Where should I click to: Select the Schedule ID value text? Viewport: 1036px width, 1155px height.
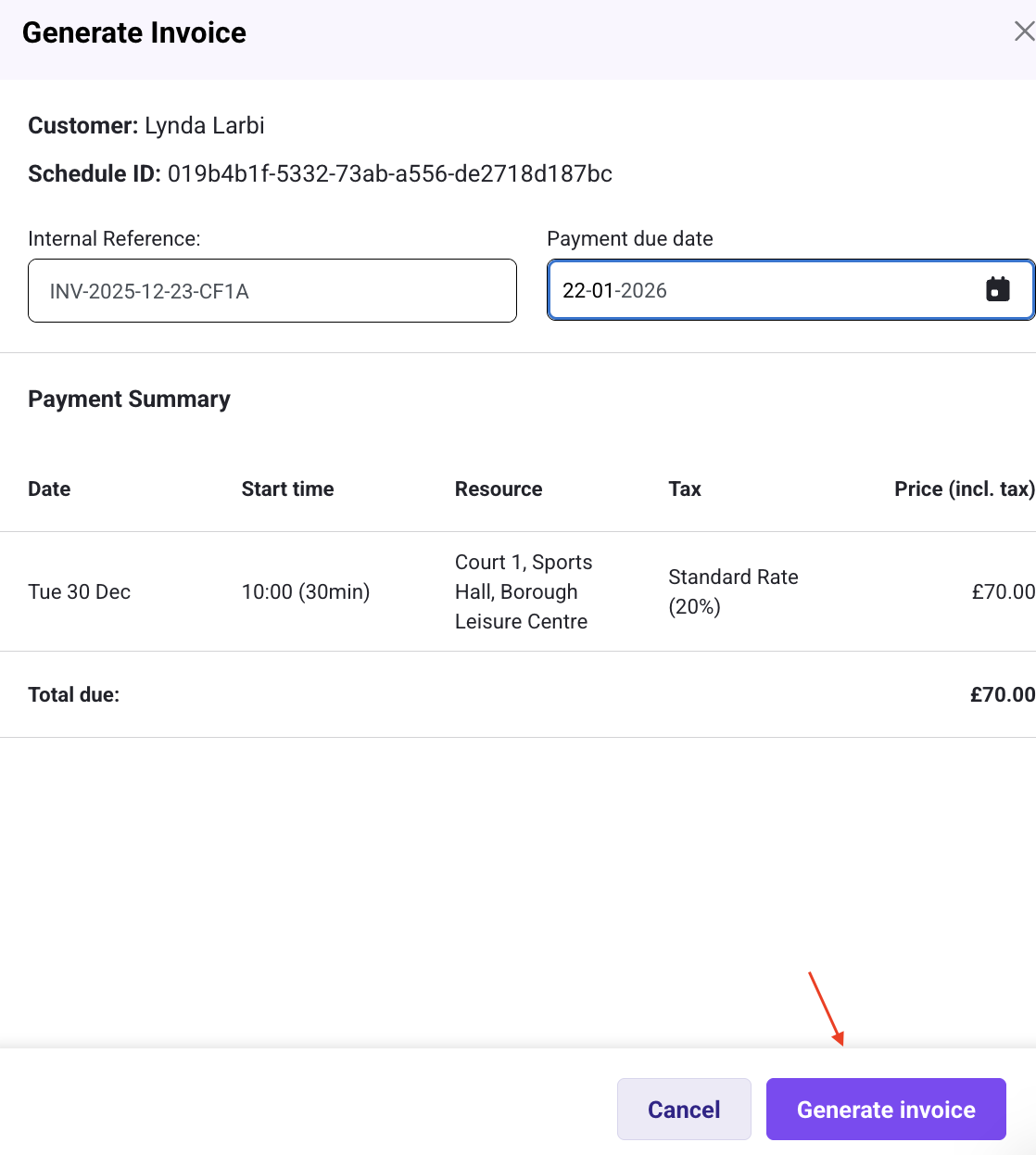click(390, 174)
